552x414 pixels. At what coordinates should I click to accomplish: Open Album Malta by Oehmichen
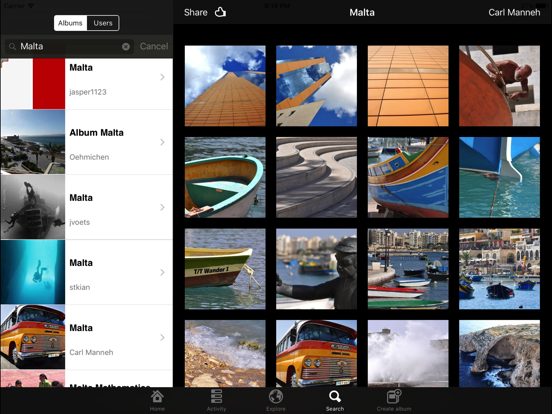(87, 142)
